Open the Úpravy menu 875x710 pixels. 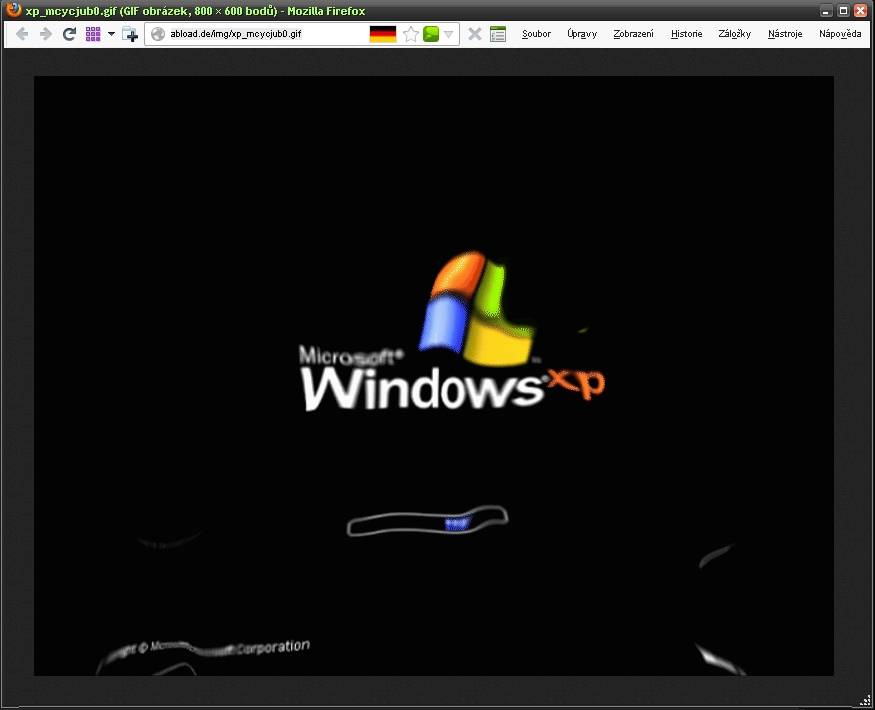[582, 34]
